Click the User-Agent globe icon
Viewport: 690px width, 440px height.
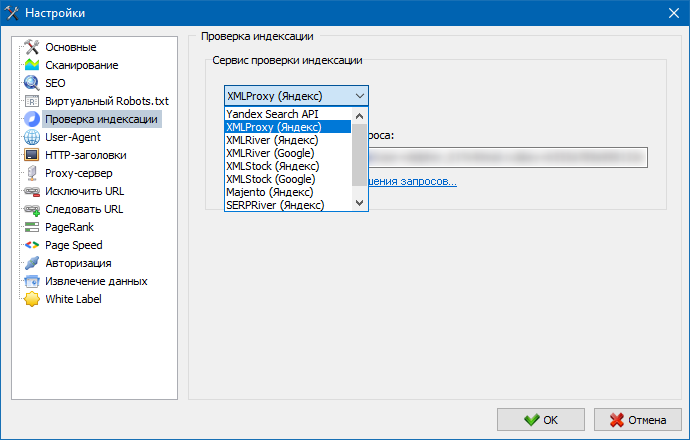(32, 137)
